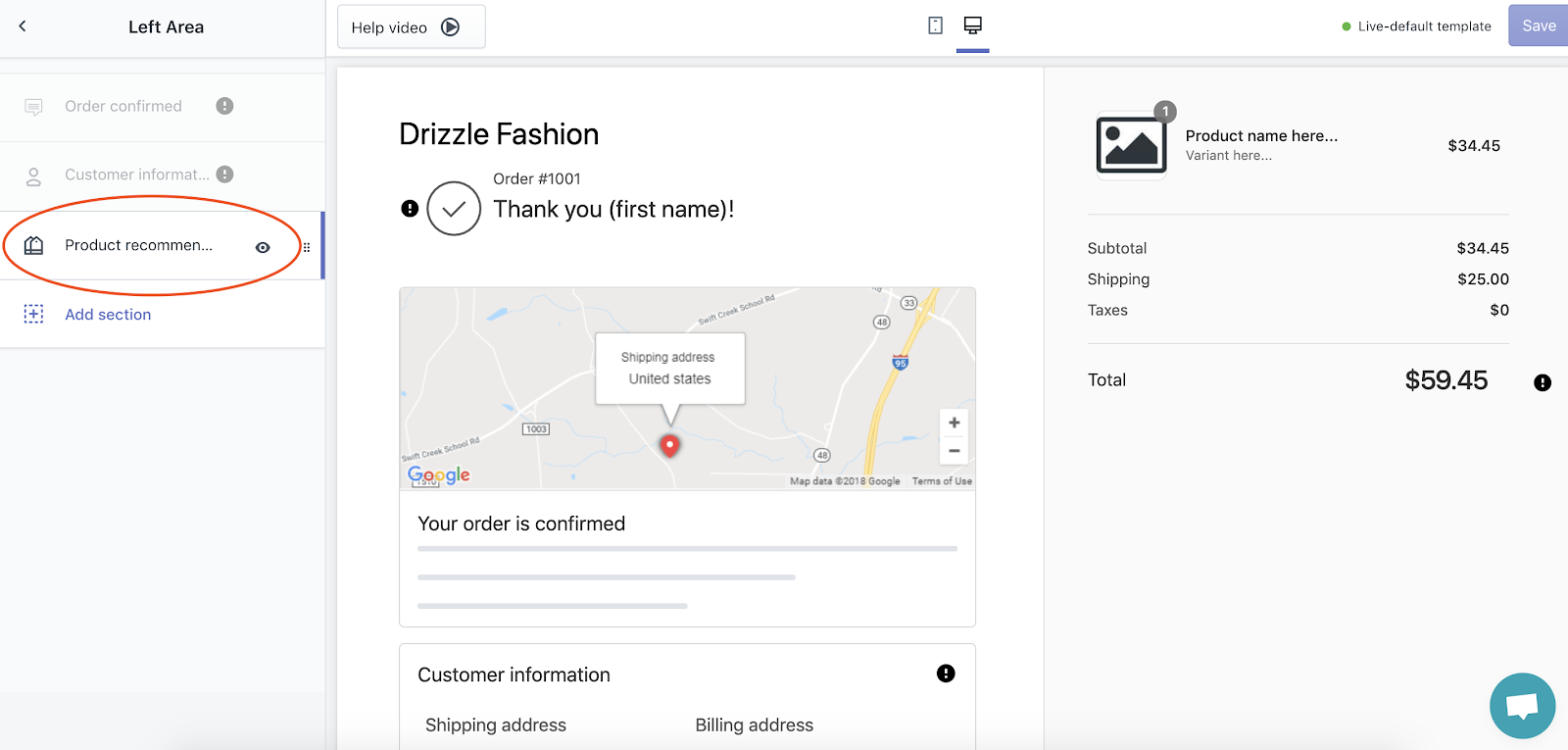The height and width of the screenshot is (750, 1568).
Task: Click the Left Area panel title
Action: coord(167,27)
